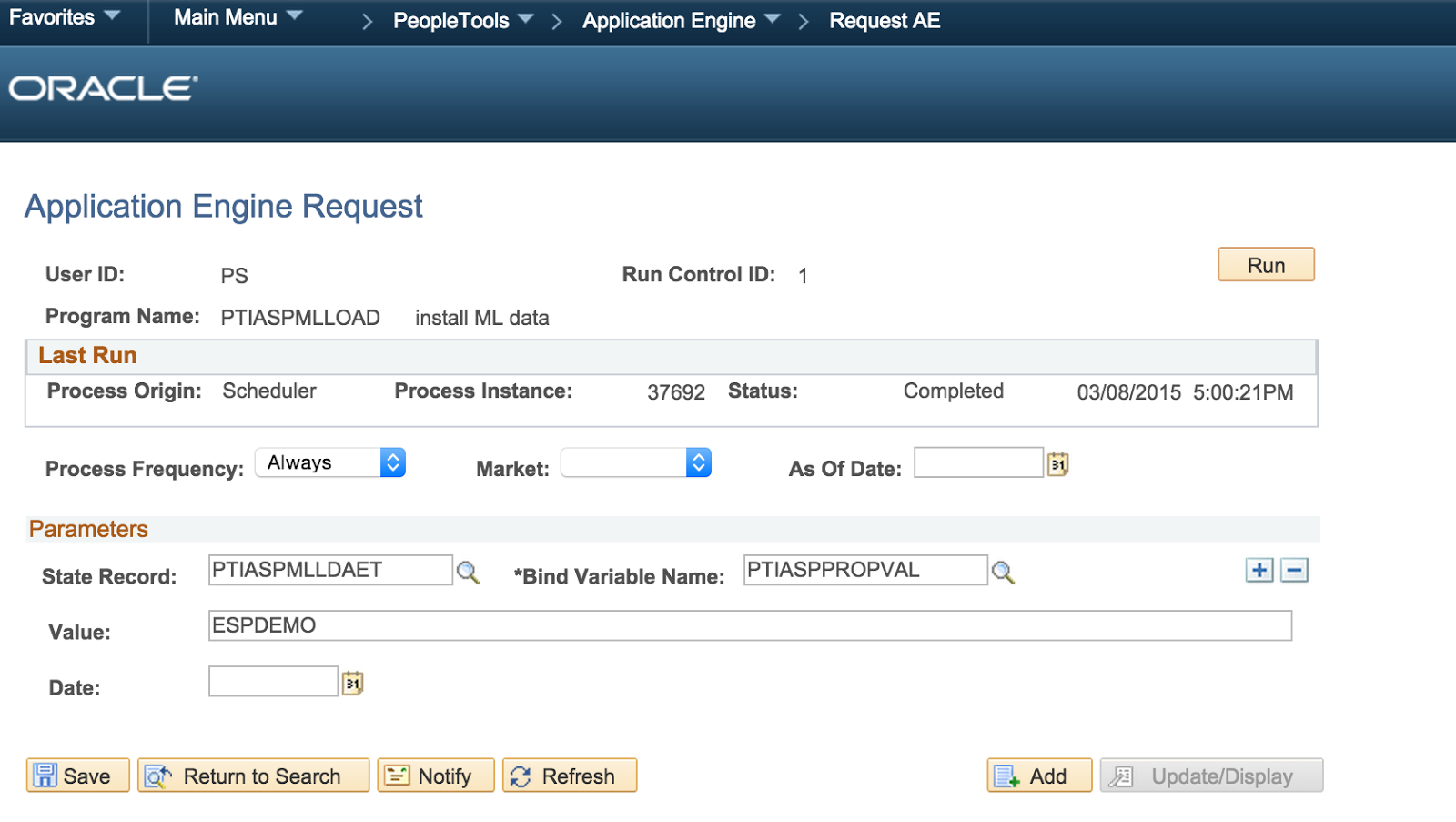
Task: Delete the parameter row with minus
Action: 1294,571
